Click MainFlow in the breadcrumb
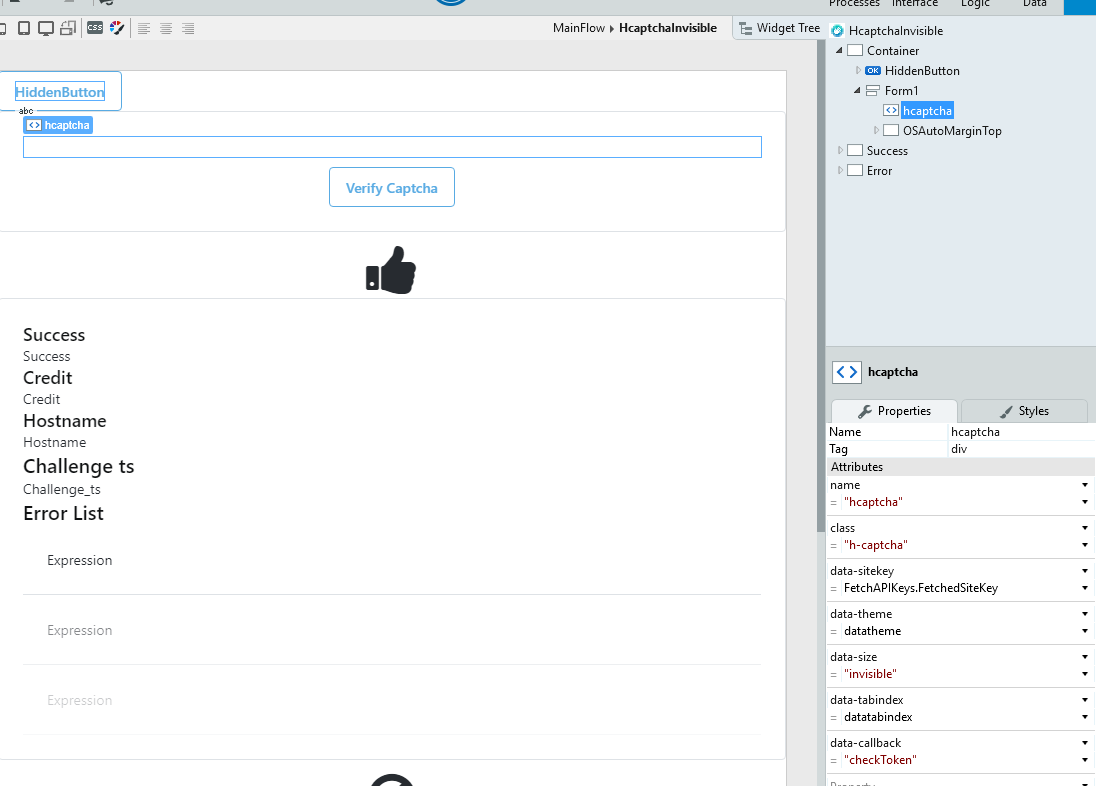The height and width of the screenshot is (786, 1098). pos(579,28)
